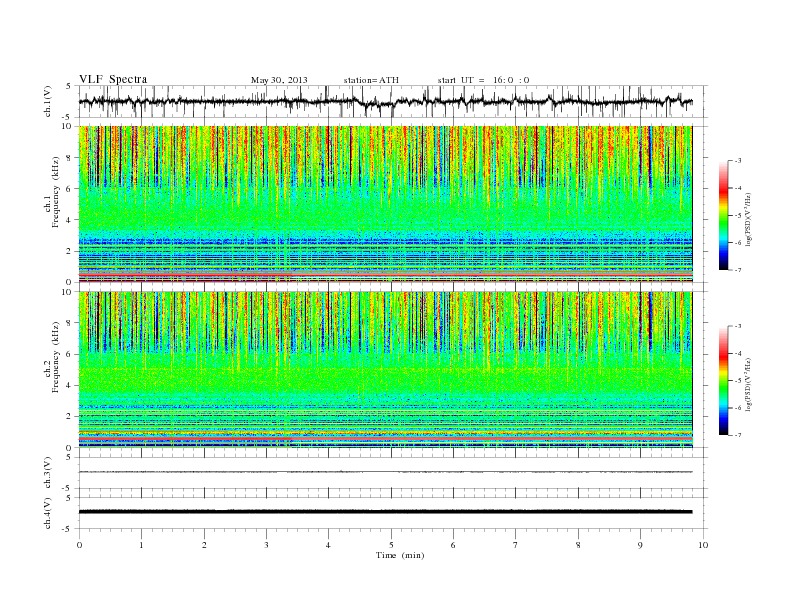Click inside the ch.2 spectrogram panel
The image size is (792, 612).
tap(385, 369)
